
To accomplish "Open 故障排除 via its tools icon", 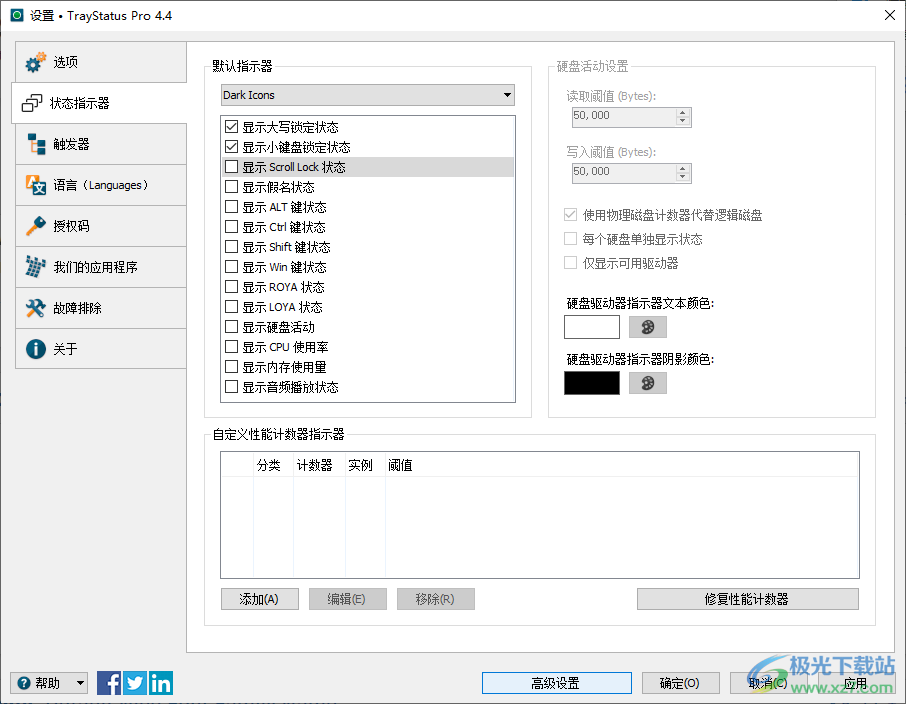I will (33, 307).
